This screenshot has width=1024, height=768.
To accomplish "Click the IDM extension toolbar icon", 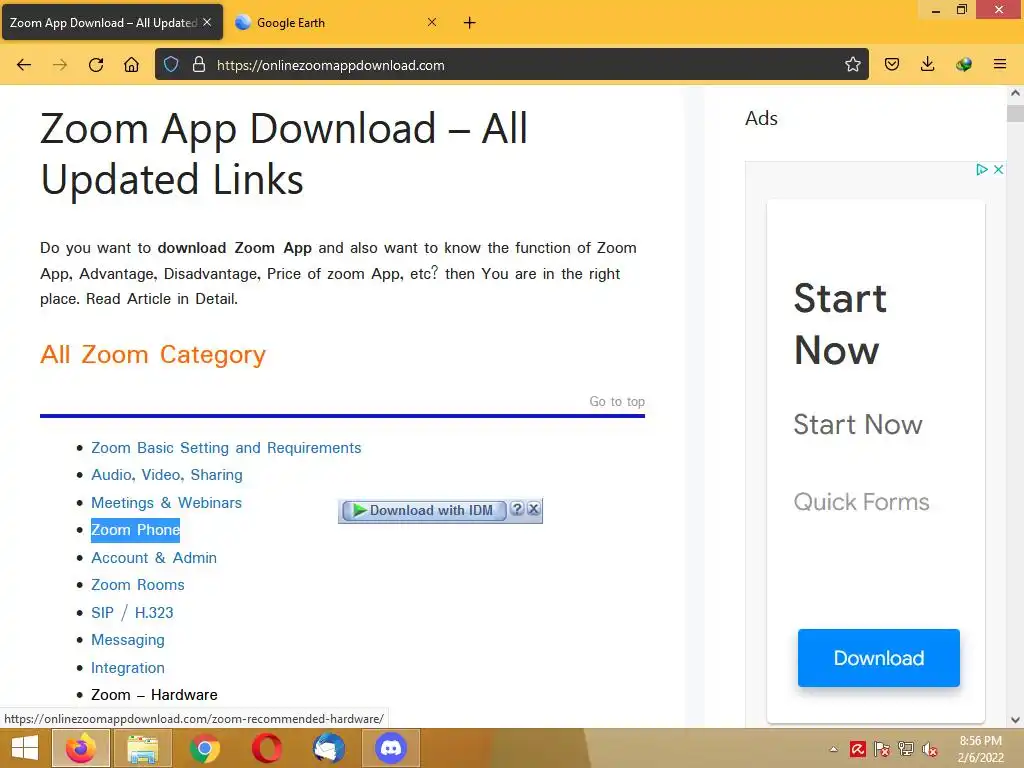I will (x=964, y=64).
